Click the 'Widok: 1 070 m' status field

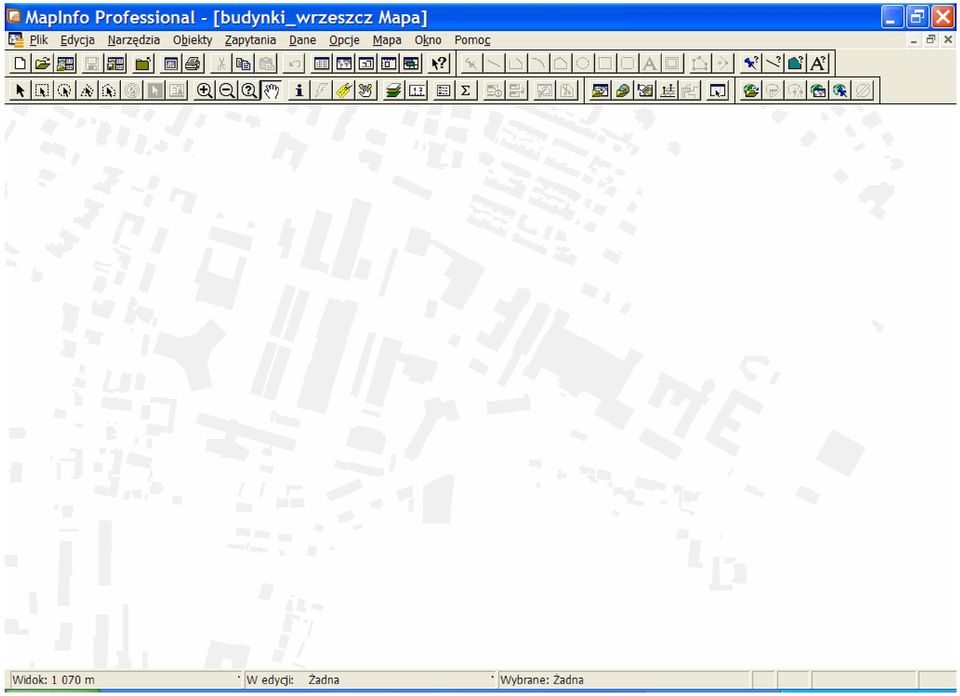pos(125,679)
